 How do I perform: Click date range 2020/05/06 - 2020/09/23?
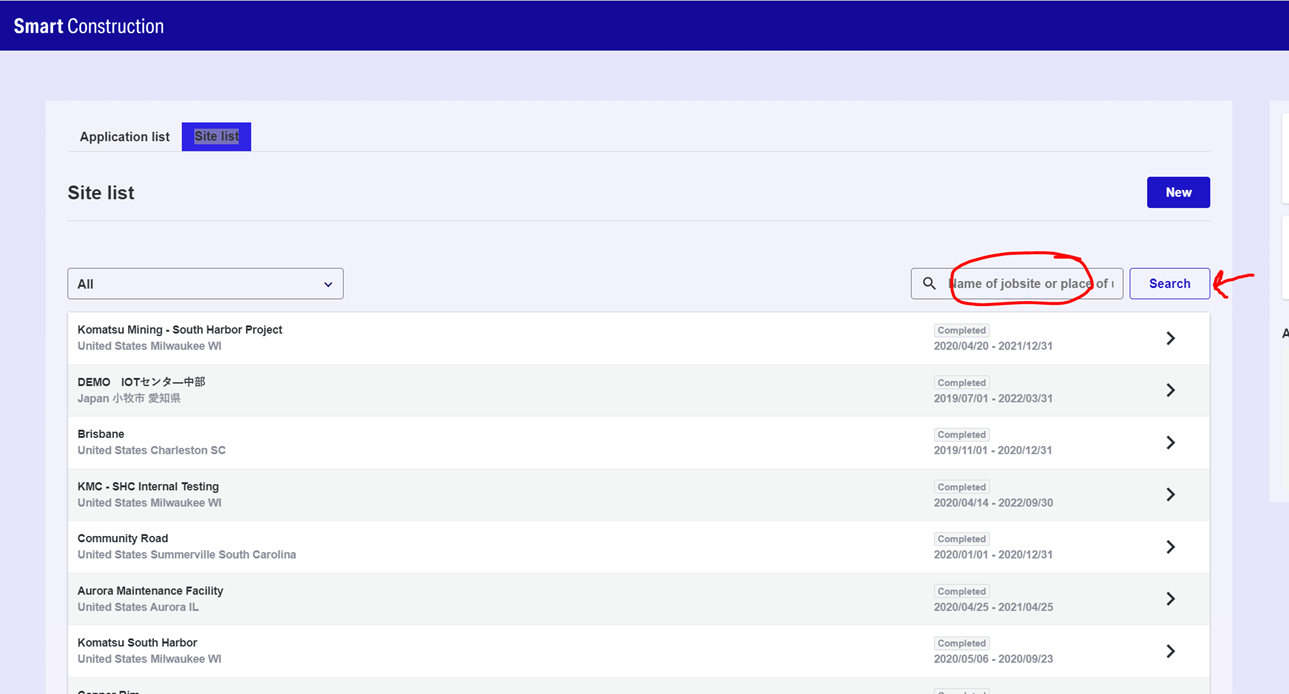click(x=993, y=659)
